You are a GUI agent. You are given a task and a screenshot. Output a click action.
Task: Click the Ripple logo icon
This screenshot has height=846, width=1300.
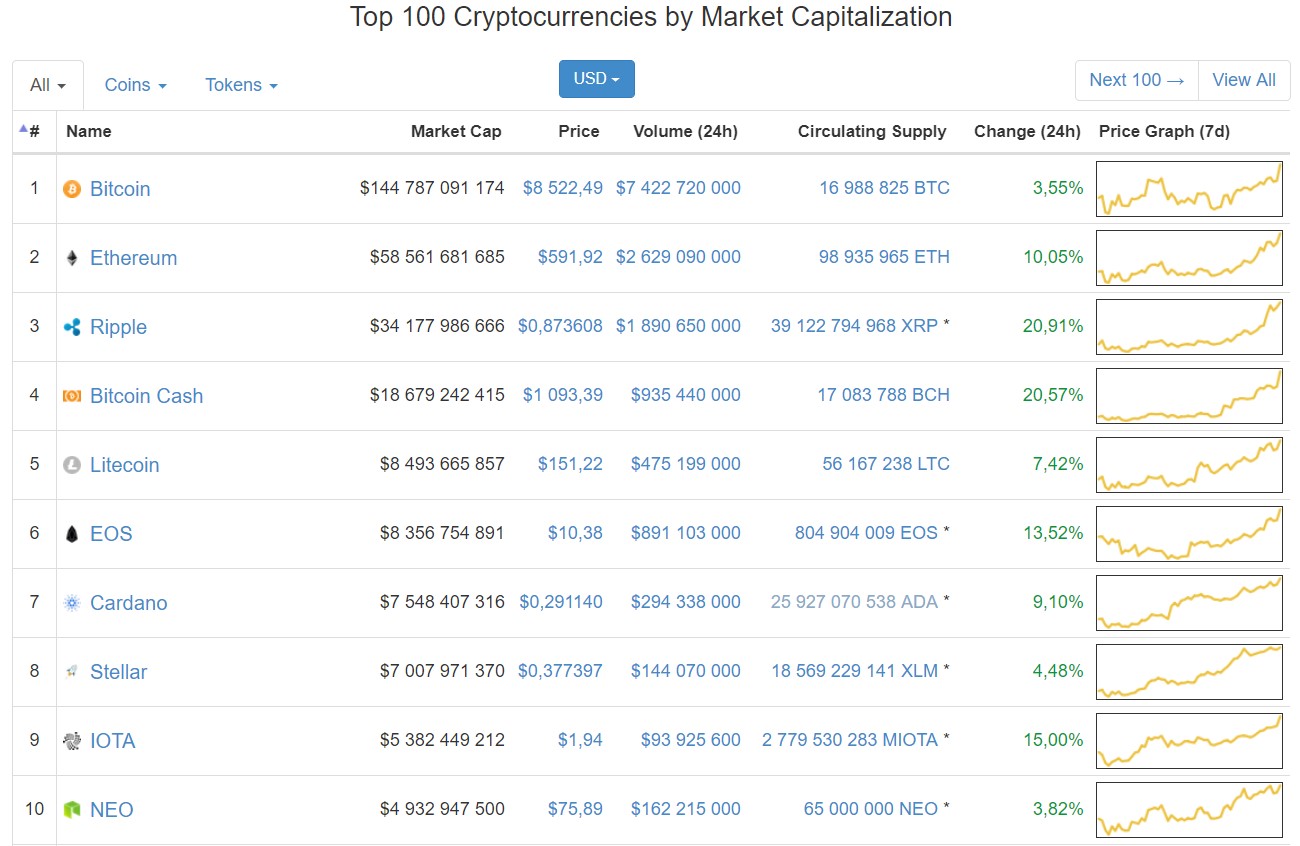pyautogui.click(x=72, y=327)
